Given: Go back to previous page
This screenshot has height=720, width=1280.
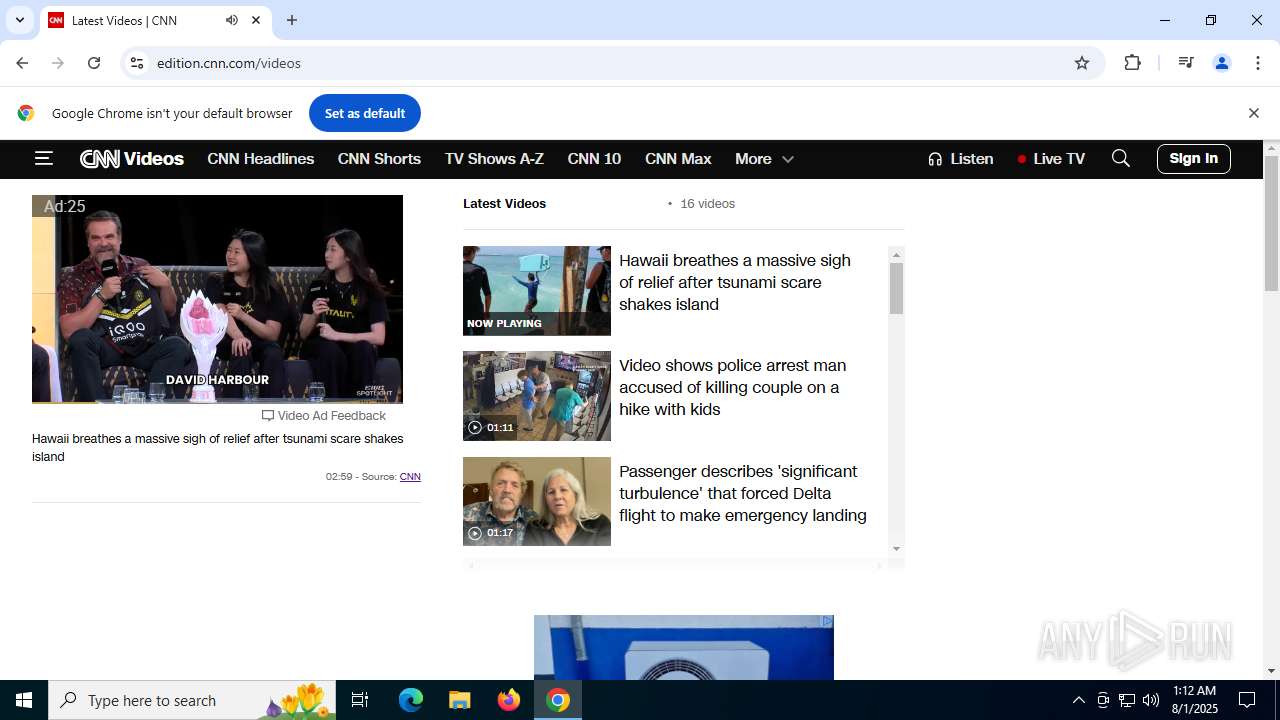Looking at the screenshot, I should 22,63.
